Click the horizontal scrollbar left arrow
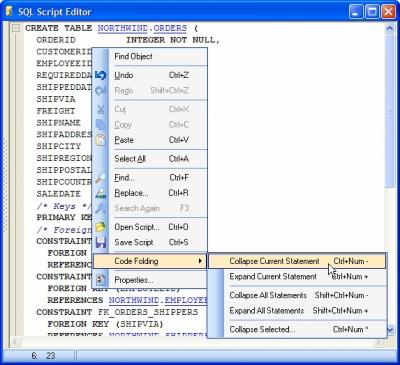 15,342
